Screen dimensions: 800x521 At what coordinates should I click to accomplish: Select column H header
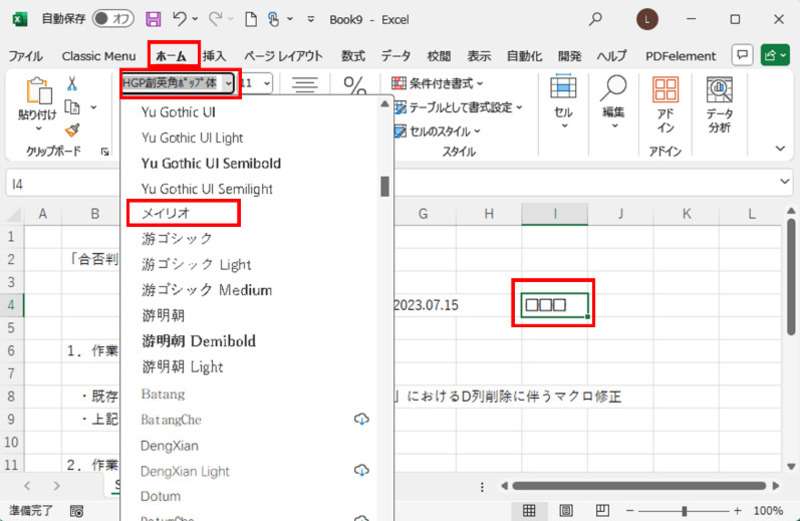pos(489,214)
